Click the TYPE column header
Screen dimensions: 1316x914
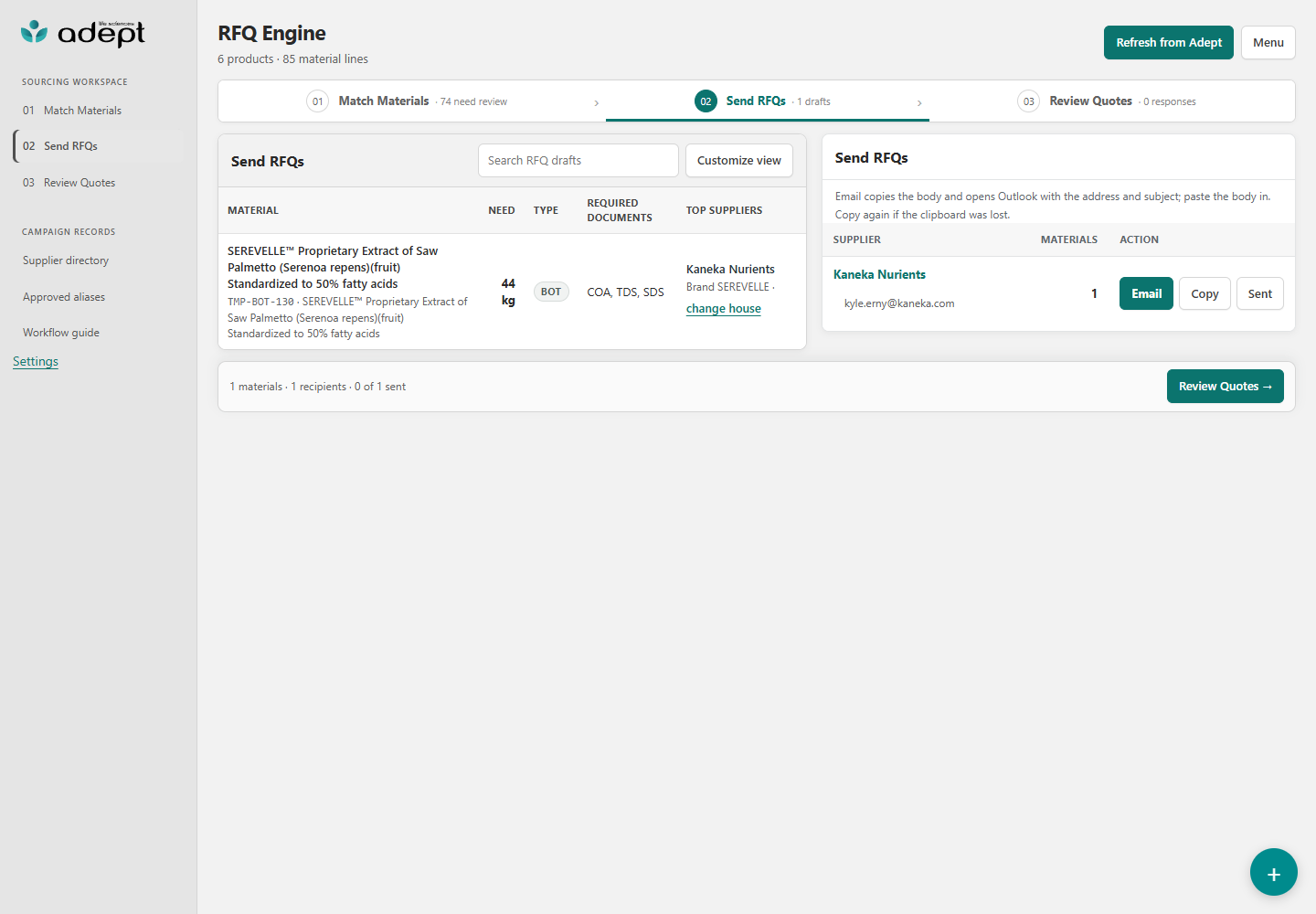pyautogui.click(x=546, y=210)
